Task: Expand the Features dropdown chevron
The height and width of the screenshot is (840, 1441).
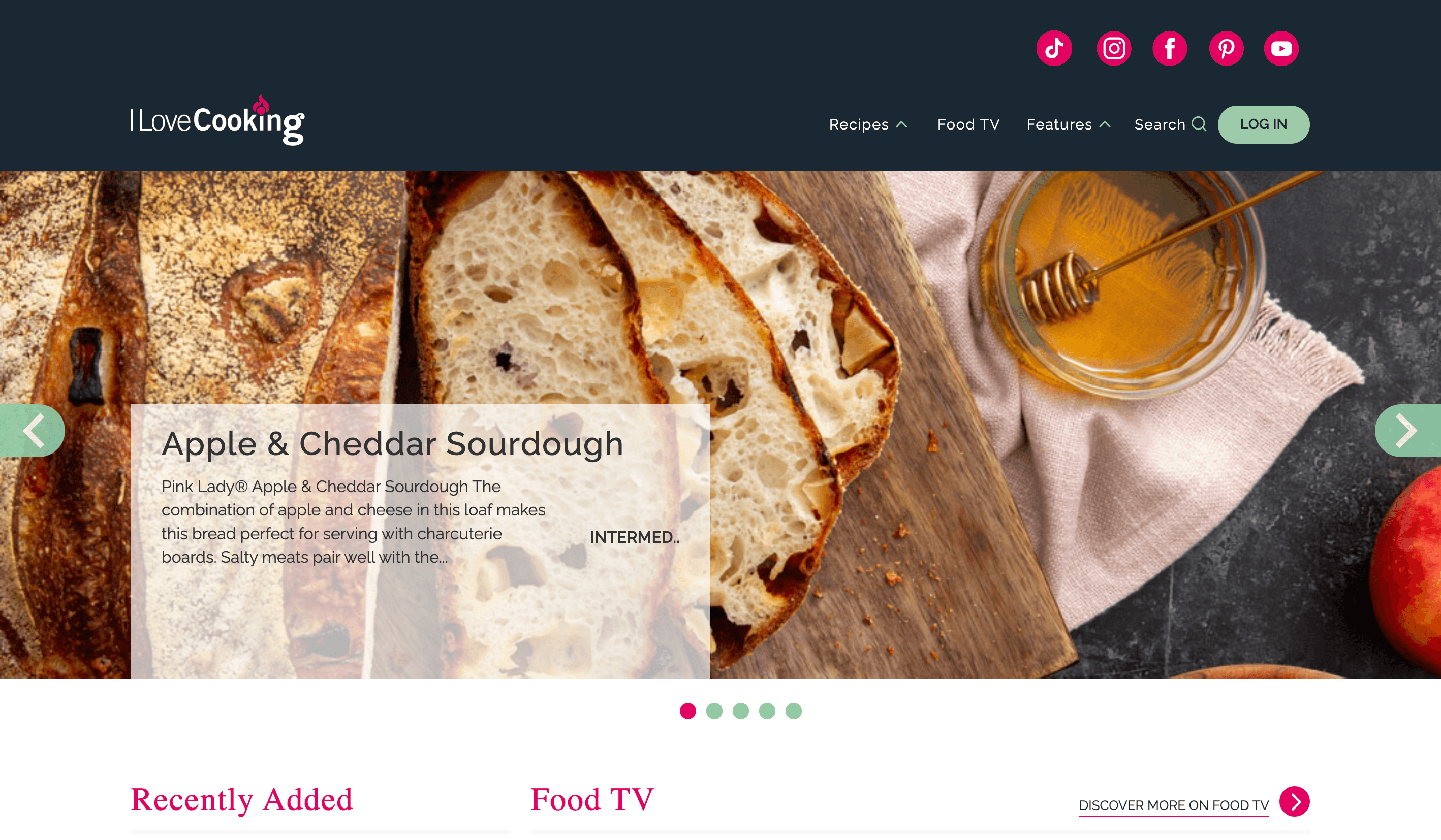Action: click(1105, 124)
